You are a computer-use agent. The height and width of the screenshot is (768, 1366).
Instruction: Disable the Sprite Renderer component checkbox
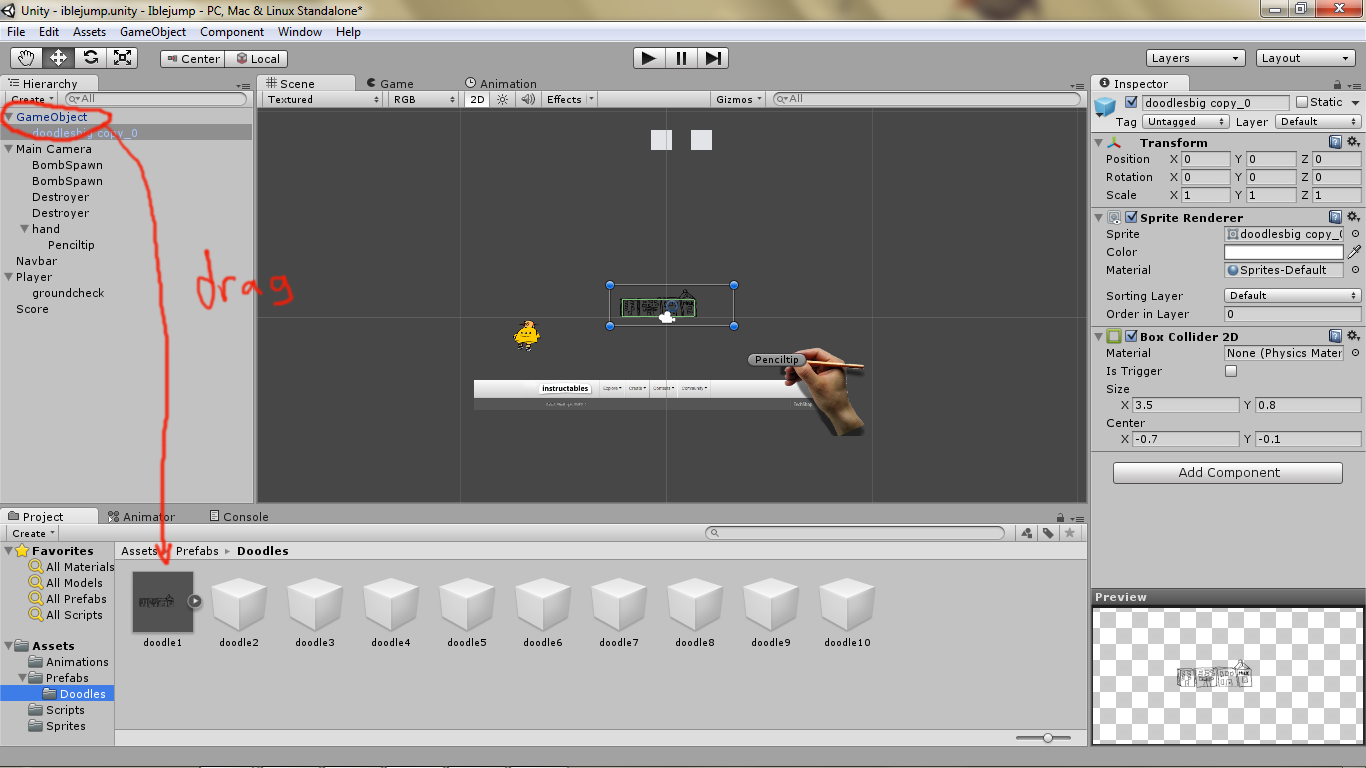click(1131, 217)
